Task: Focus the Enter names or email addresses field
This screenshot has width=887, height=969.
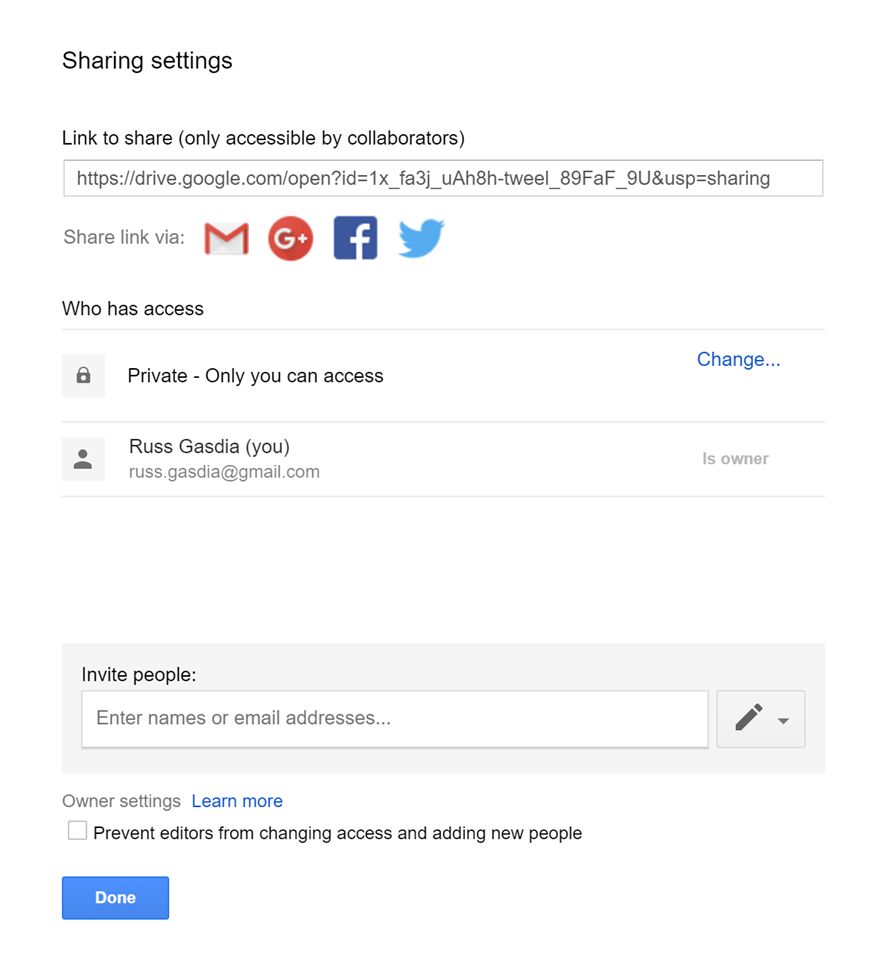Action: click(x=395, y=719)
